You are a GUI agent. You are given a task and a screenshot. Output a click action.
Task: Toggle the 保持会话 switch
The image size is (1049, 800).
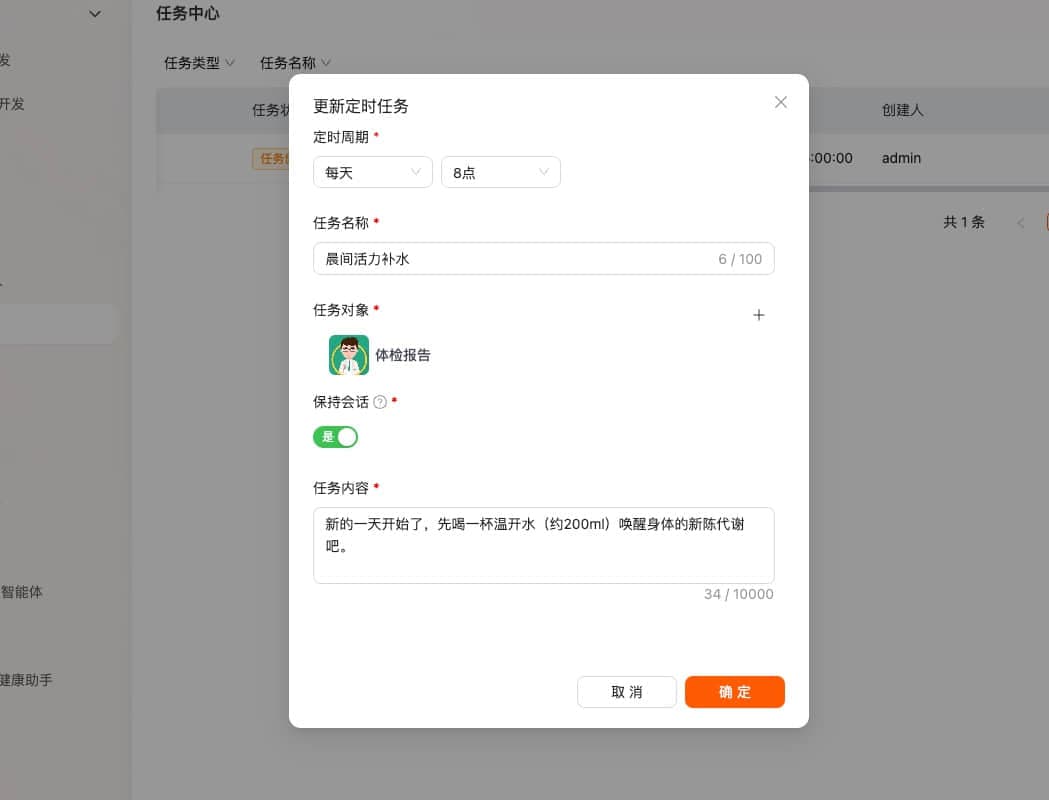click(335, 437)
